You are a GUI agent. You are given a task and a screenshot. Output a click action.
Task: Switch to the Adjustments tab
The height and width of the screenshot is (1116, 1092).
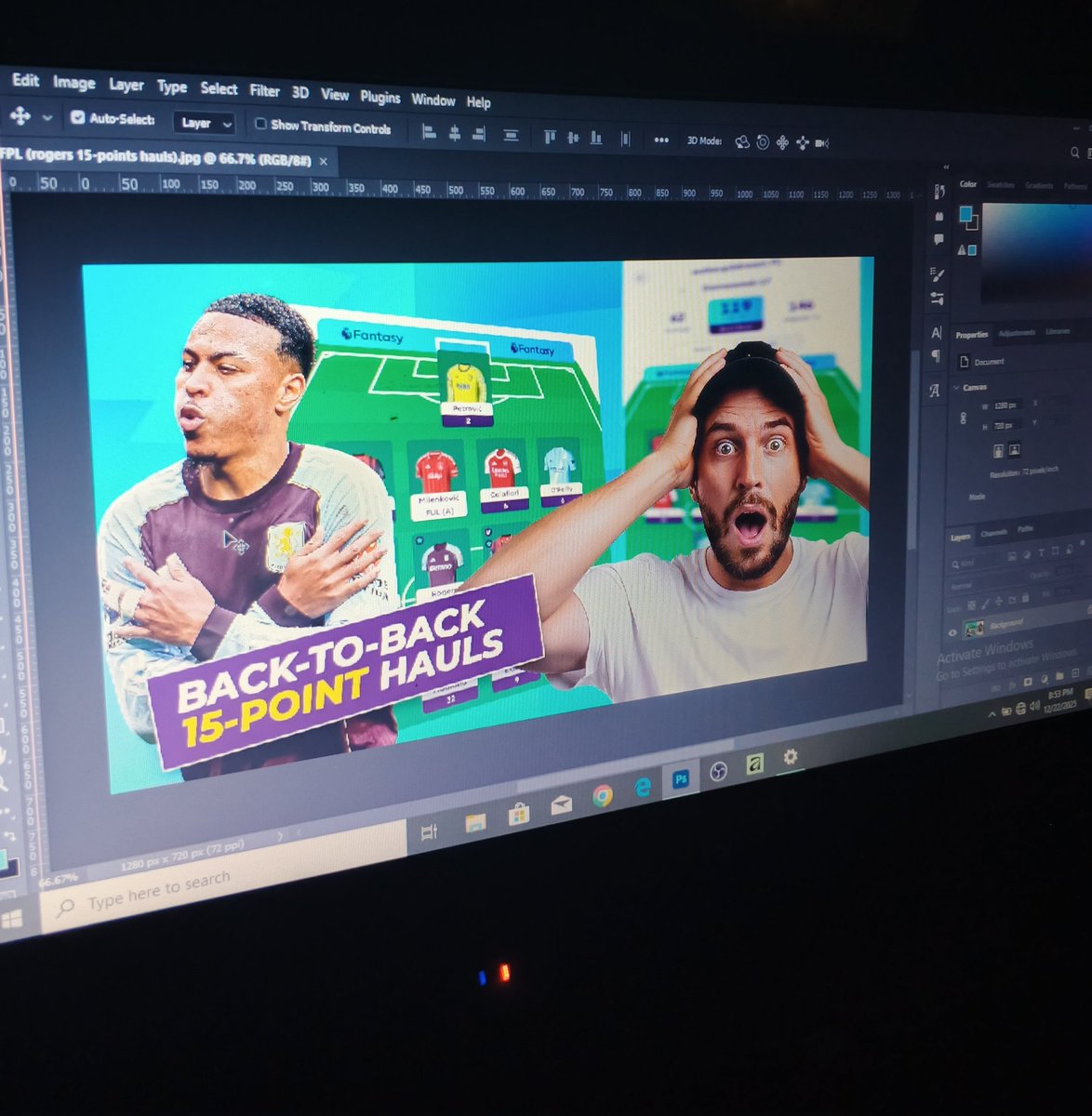[x=1016, y=333]
